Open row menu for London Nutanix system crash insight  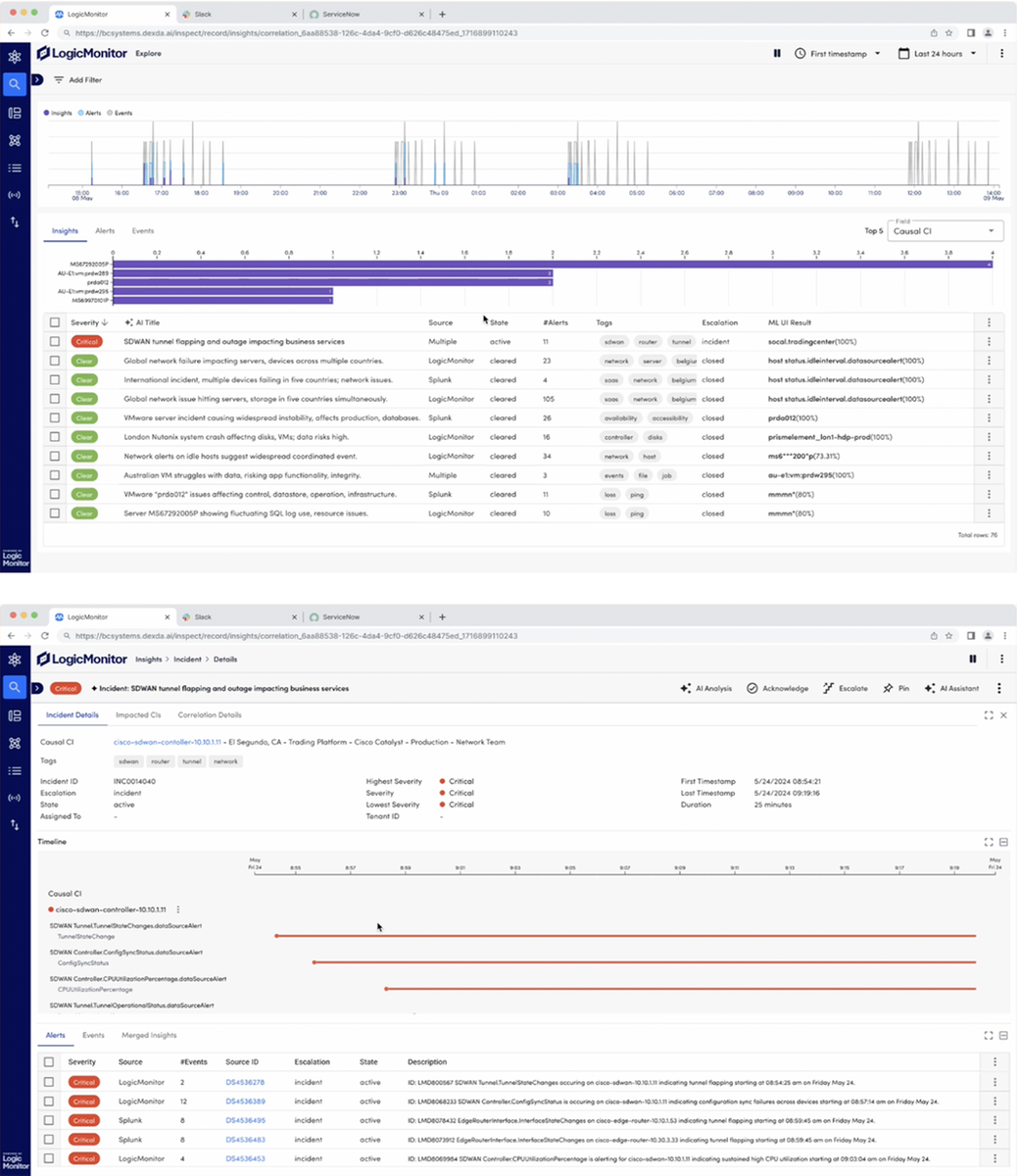point(989,437)
